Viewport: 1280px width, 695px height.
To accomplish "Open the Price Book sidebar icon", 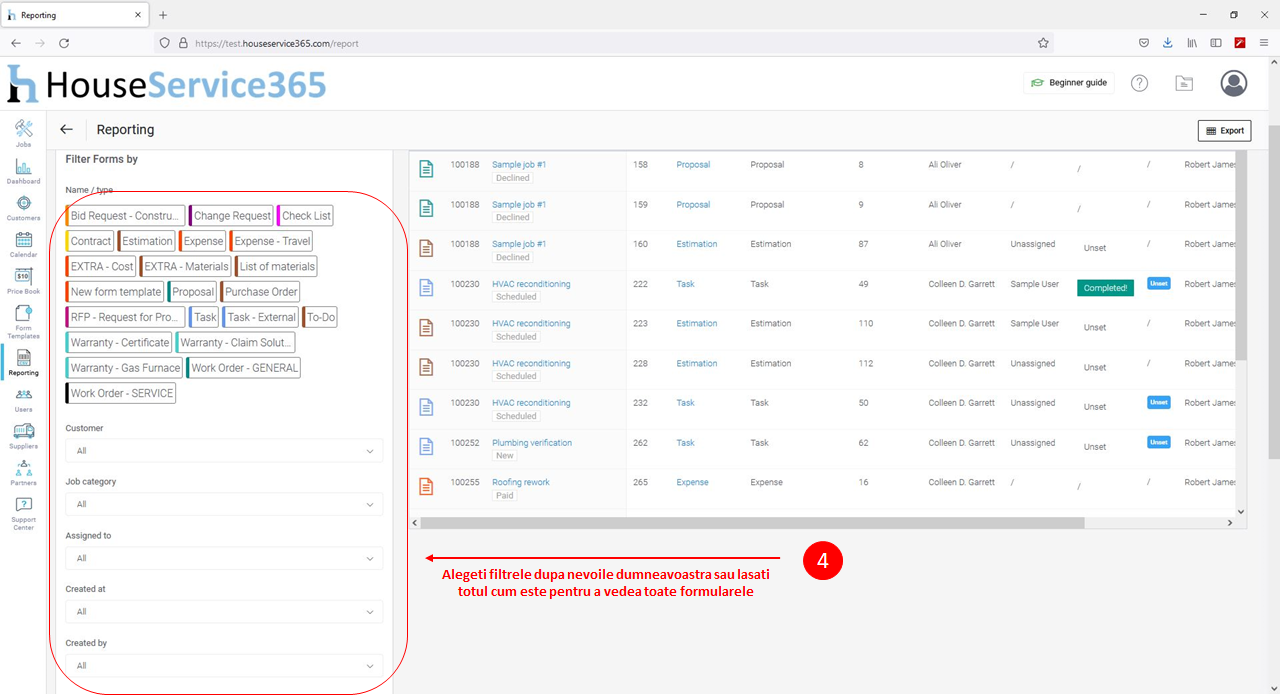I will click(23, 282).
